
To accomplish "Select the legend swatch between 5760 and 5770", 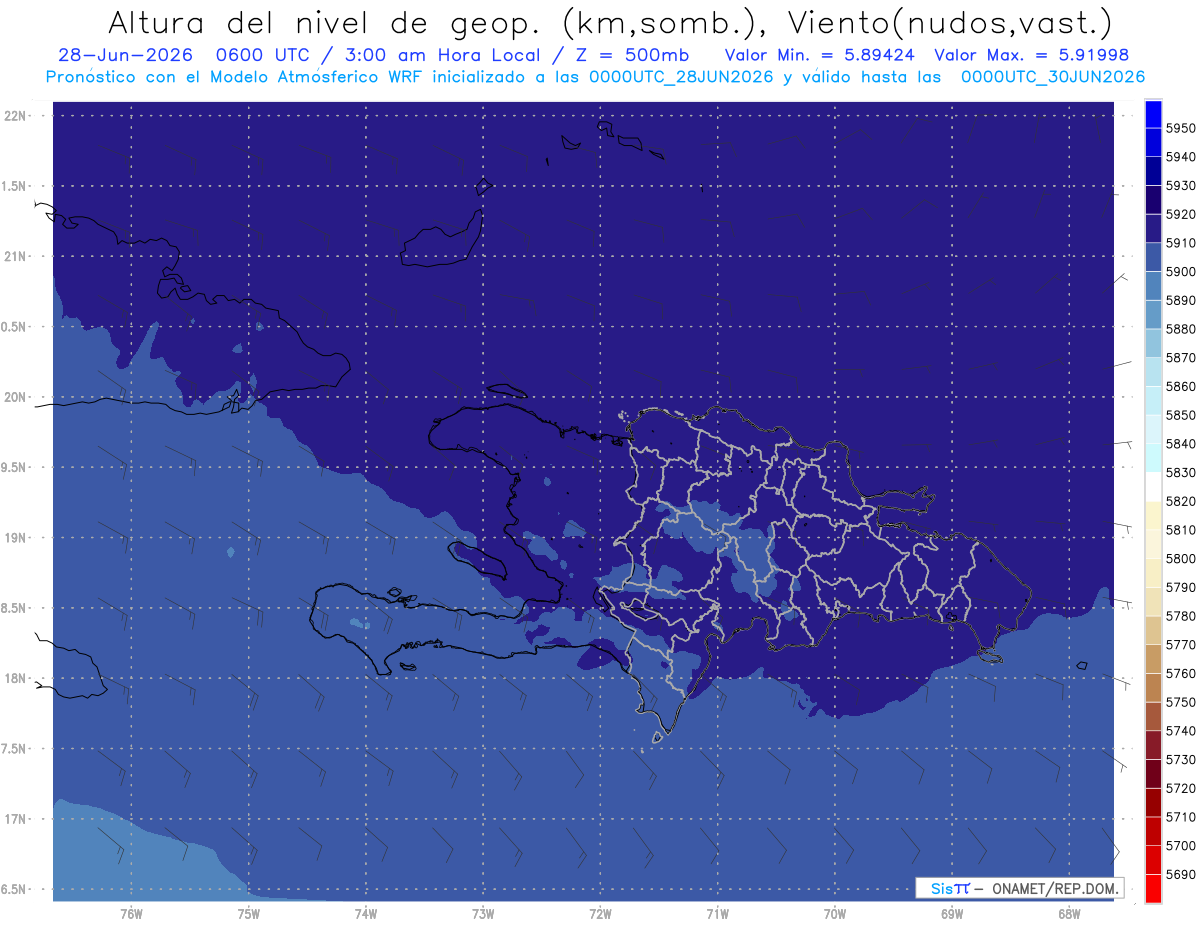I will 1153,659.
